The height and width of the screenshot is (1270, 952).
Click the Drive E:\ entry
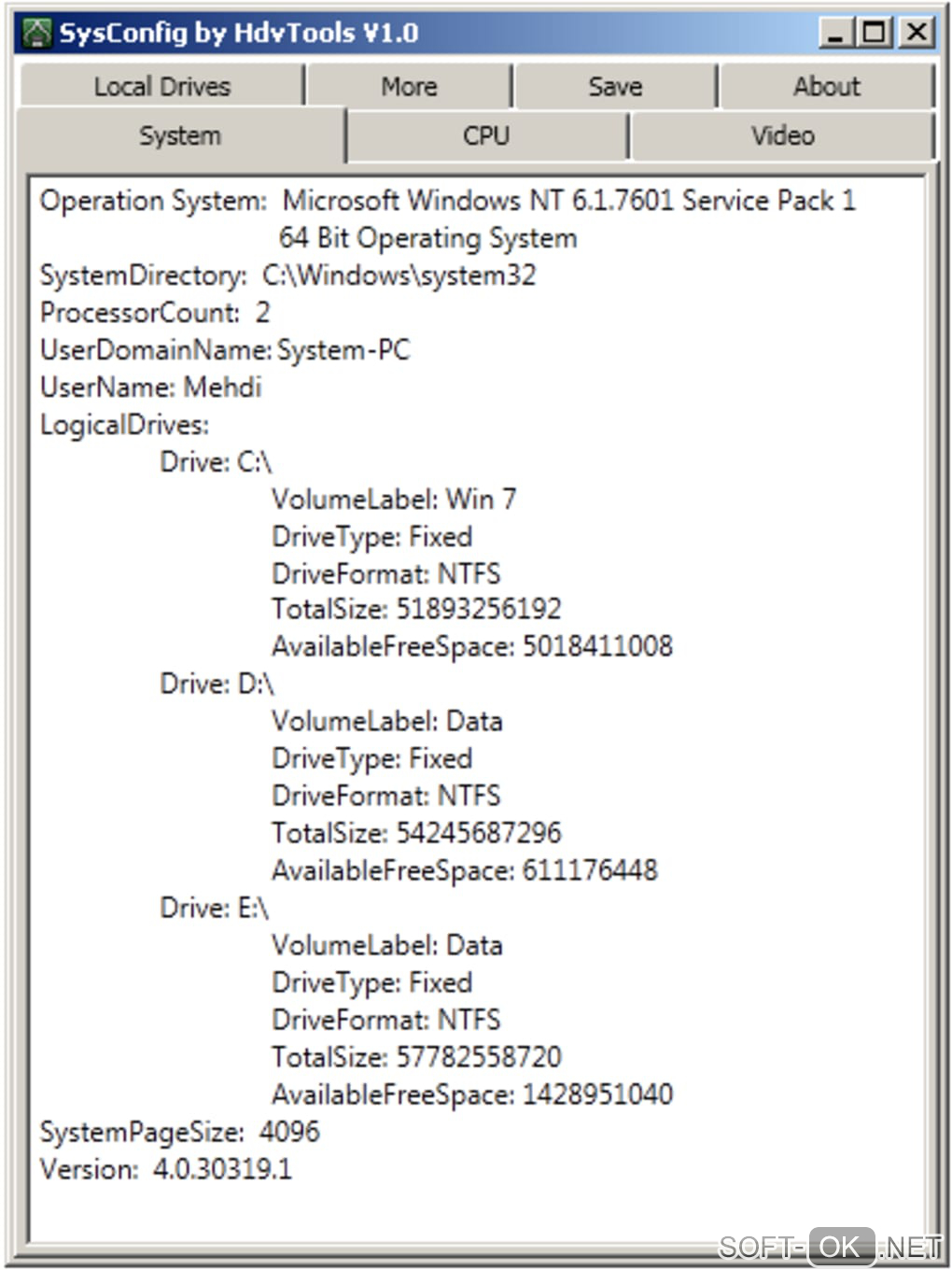coord(214,908)
